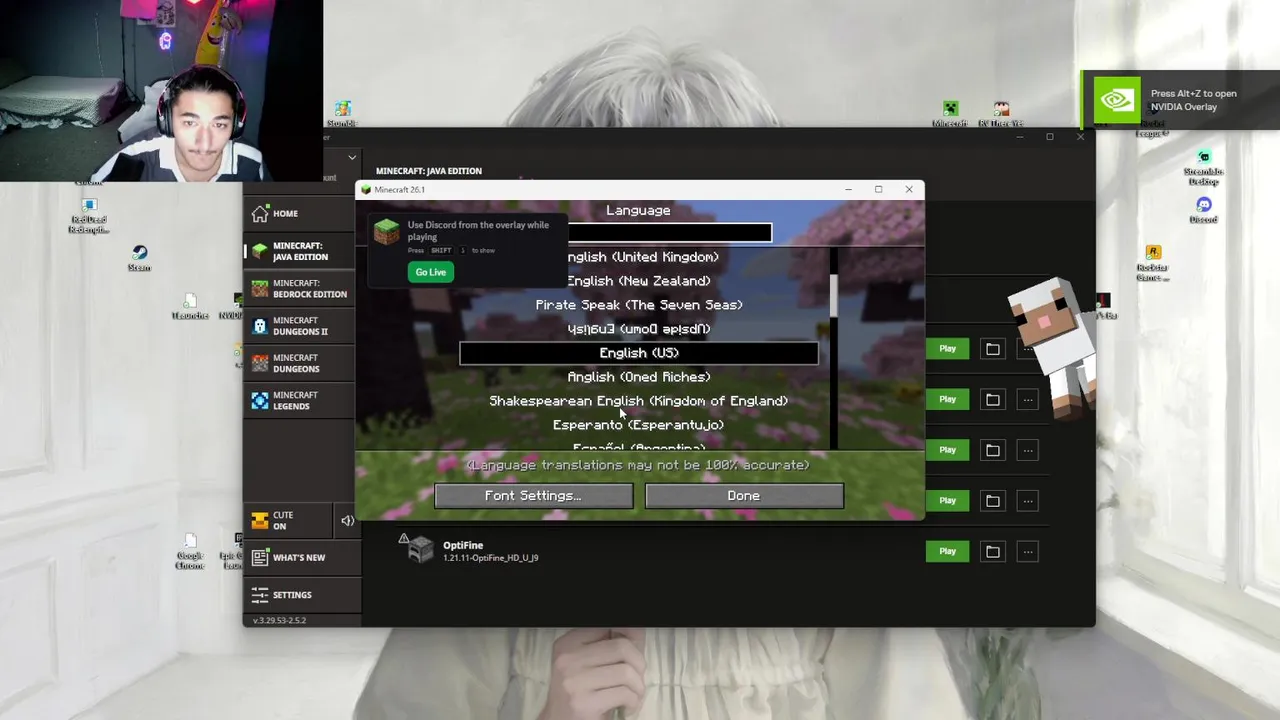Click the third Play button in launcher
The image size is (1280, 720).
(x=947, y=450)
